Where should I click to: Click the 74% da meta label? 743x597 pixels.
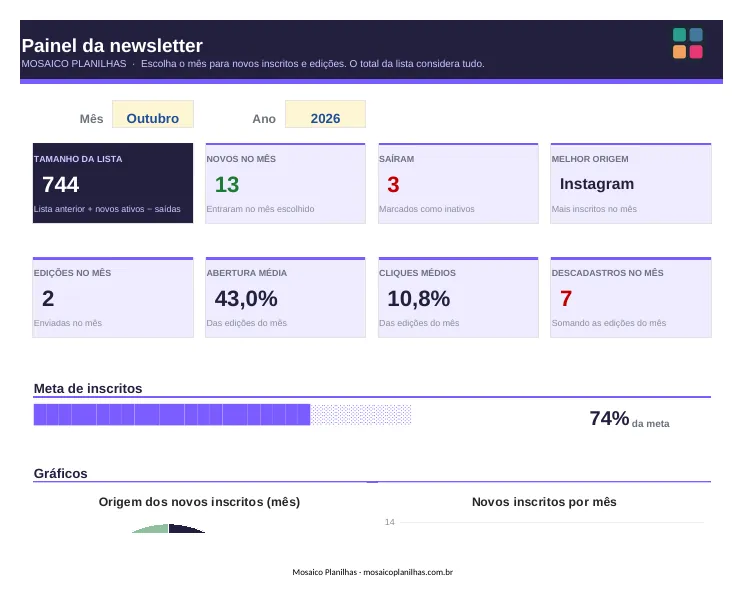[629, 419]
